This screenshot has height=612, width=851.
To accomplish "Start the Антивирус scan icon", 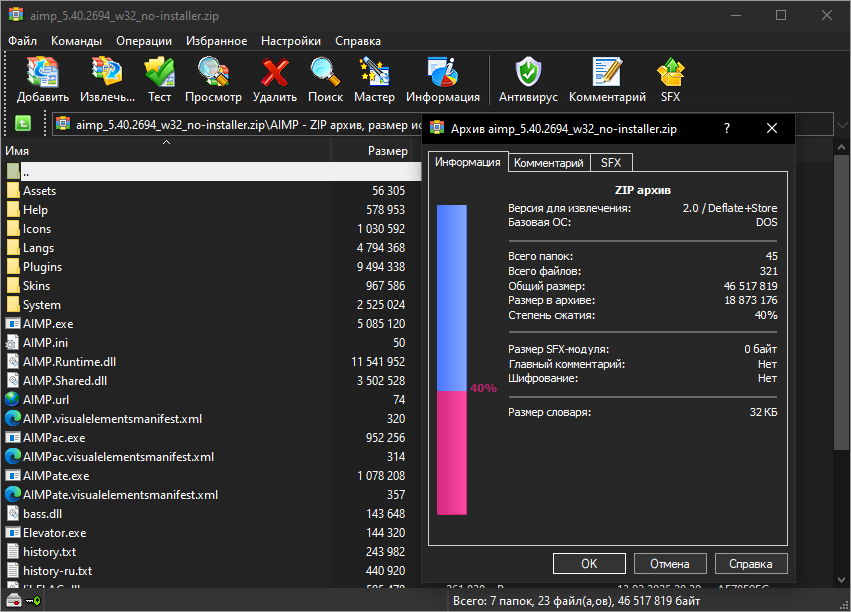I will [x=528, y=72].
